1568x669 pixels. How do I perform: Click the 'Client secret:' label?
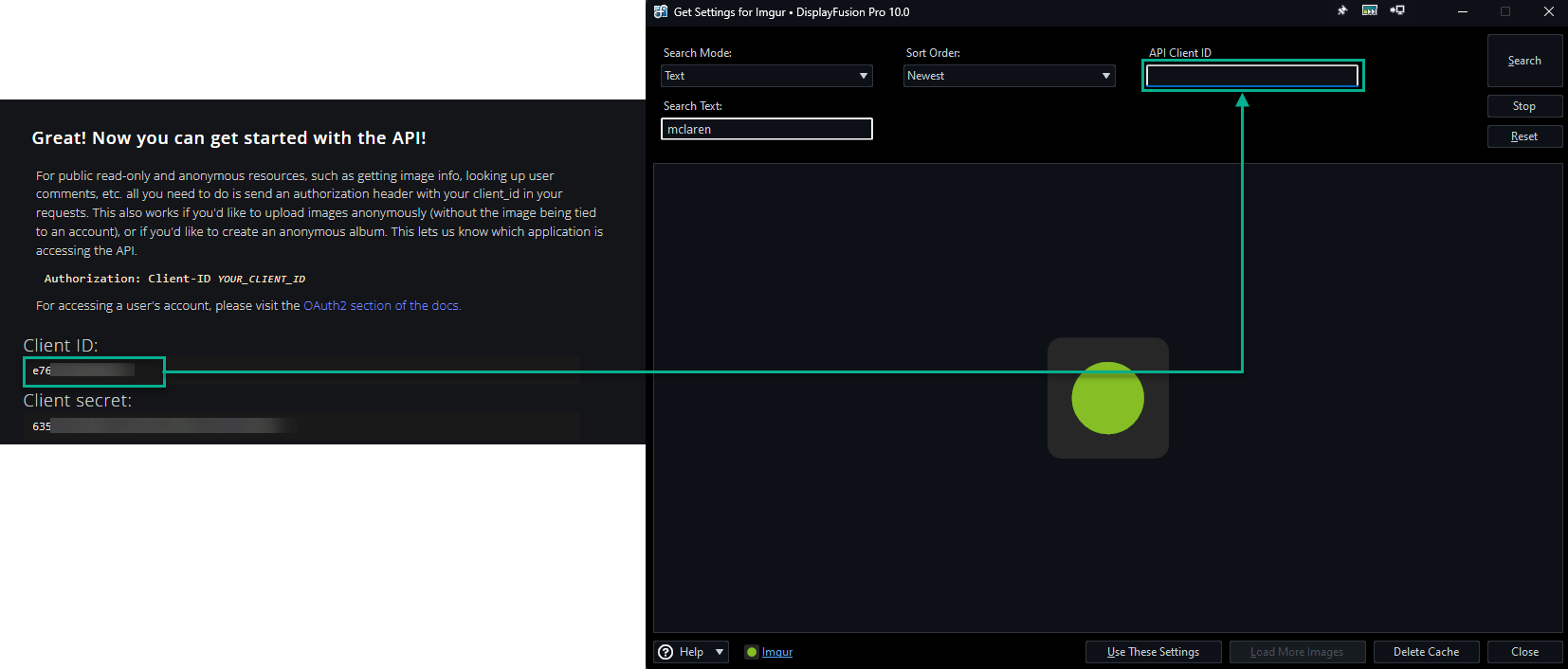[78, 401]
